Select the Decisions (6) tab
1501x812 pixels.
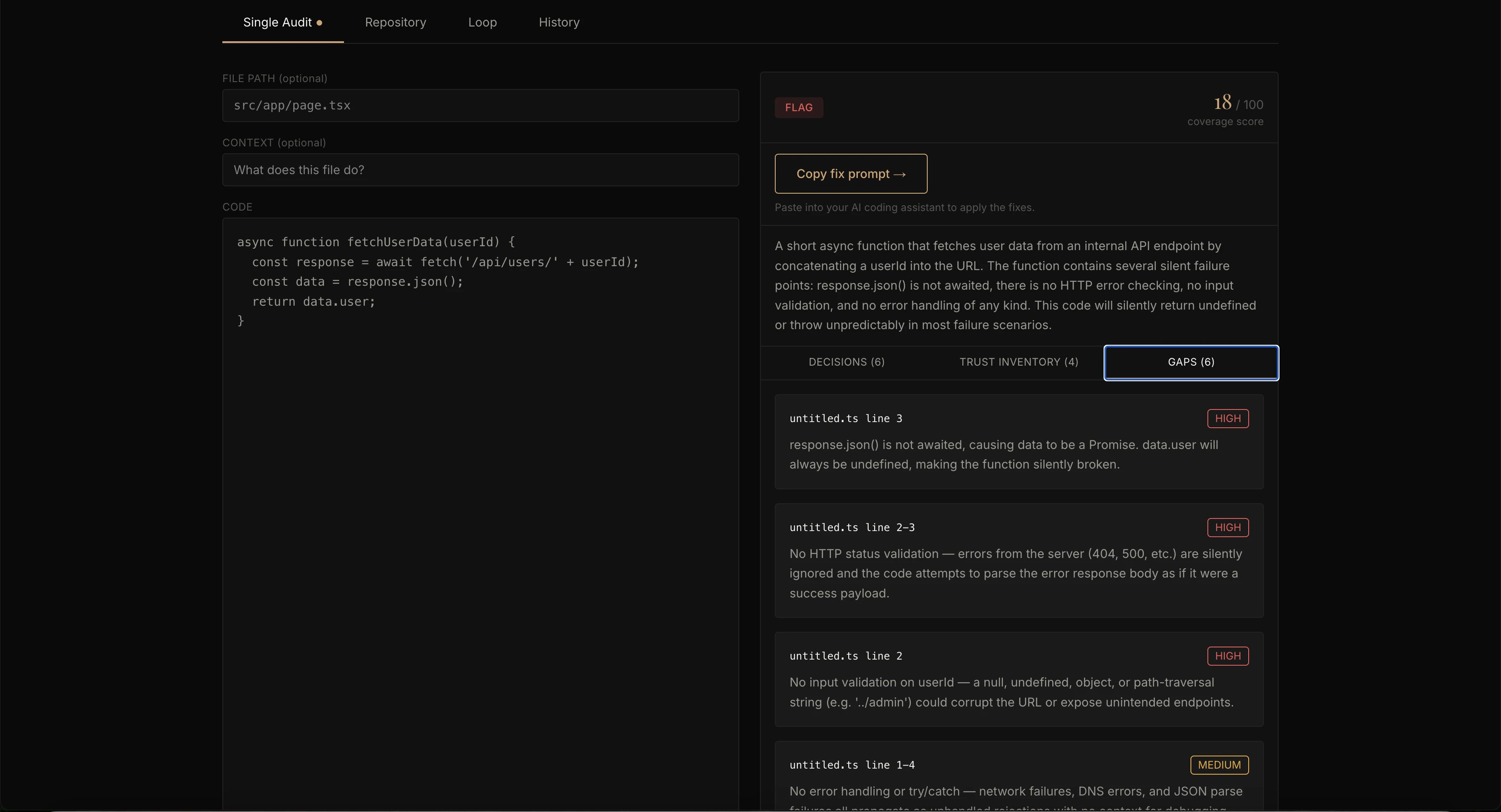pos(846,362)
